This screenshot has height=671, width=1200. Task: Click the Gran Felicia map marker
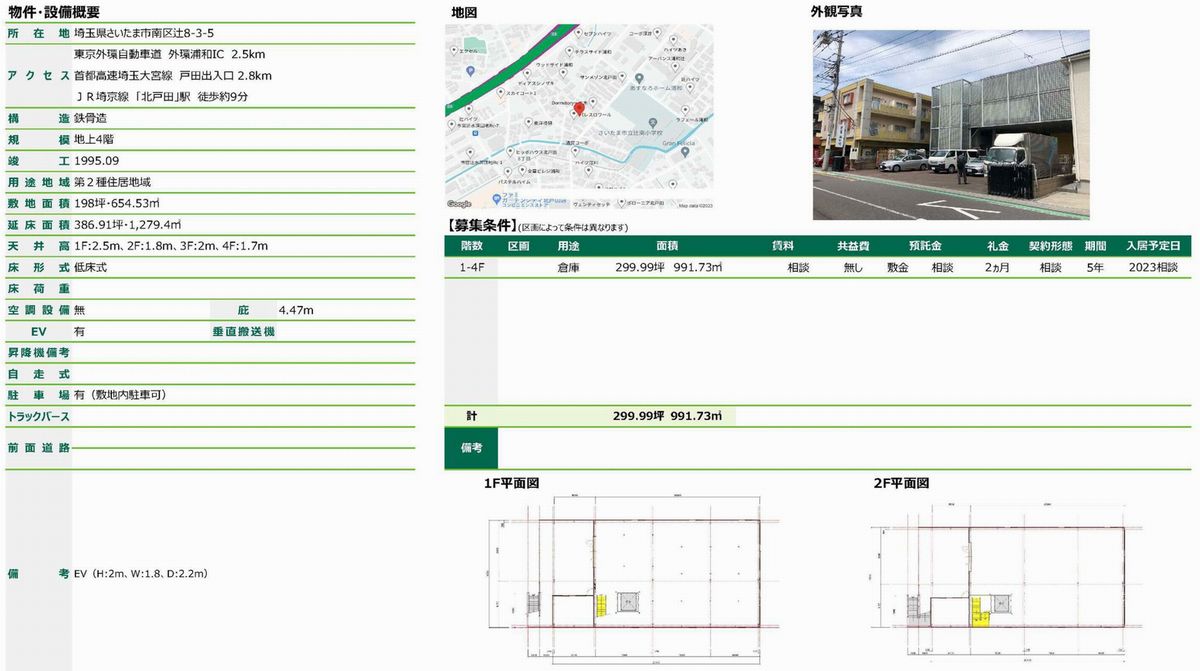point(685,152)
